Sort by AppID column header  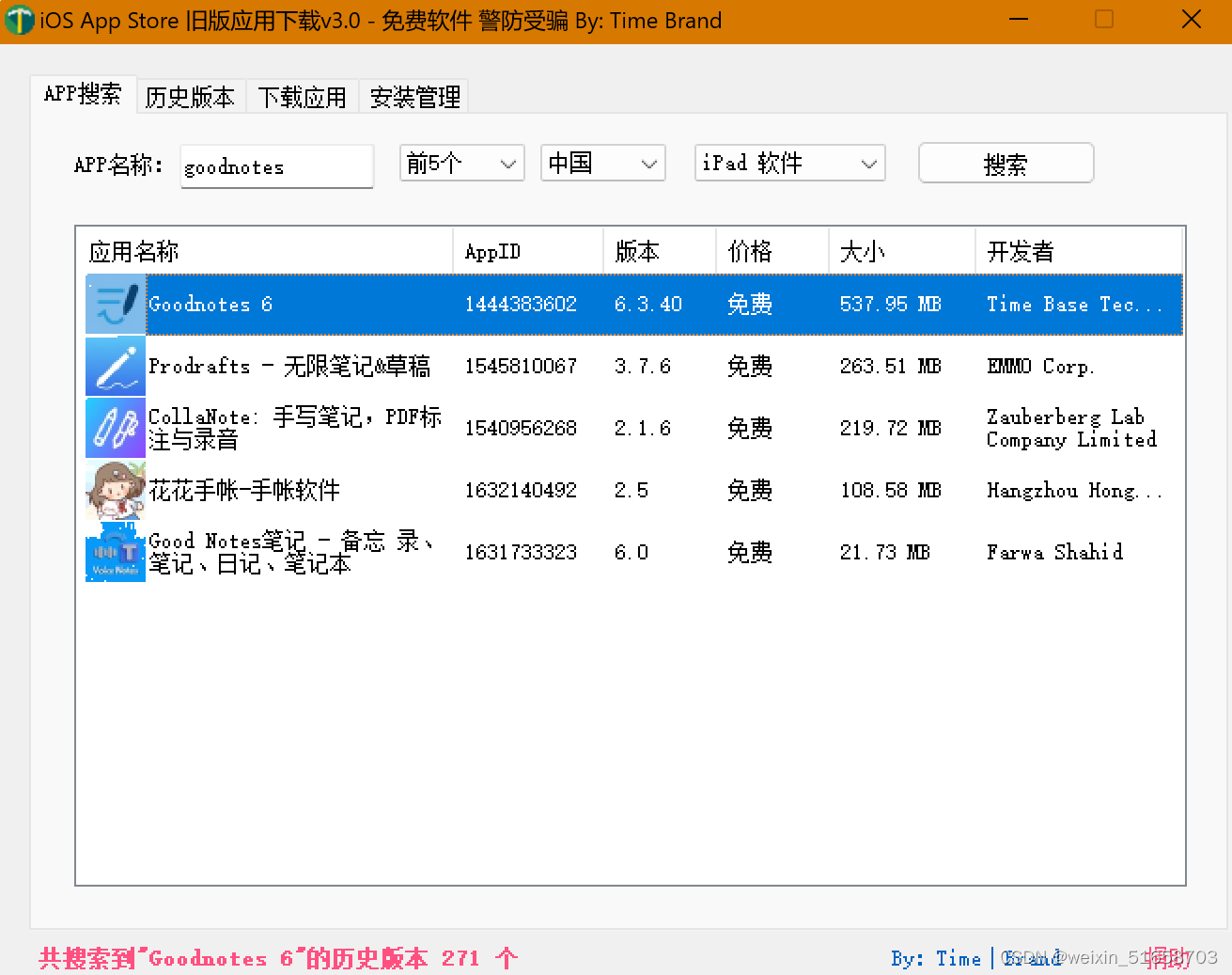528,251
